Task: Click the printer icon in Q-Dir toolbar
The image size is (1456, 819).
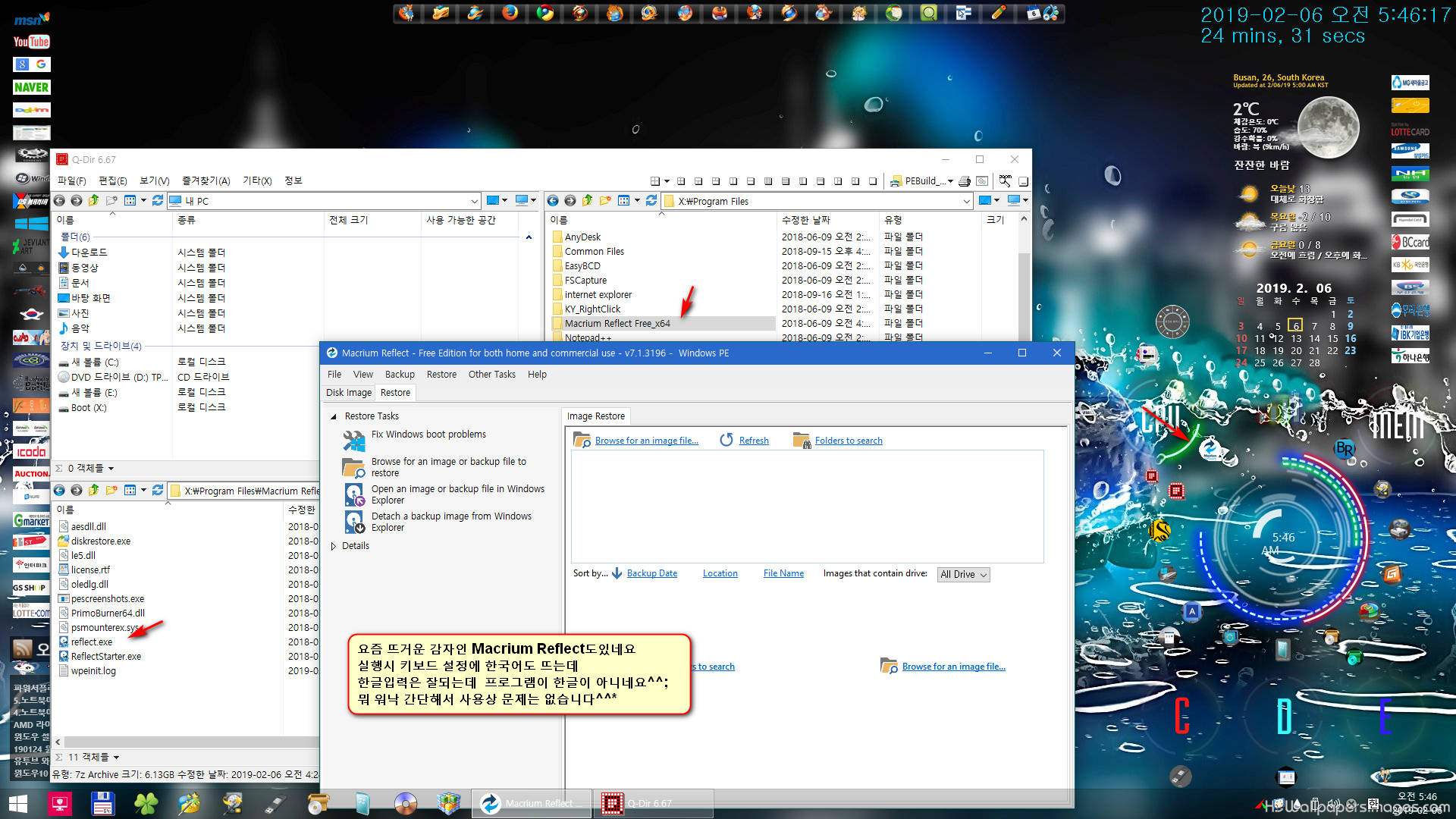Action: (965, 181)
